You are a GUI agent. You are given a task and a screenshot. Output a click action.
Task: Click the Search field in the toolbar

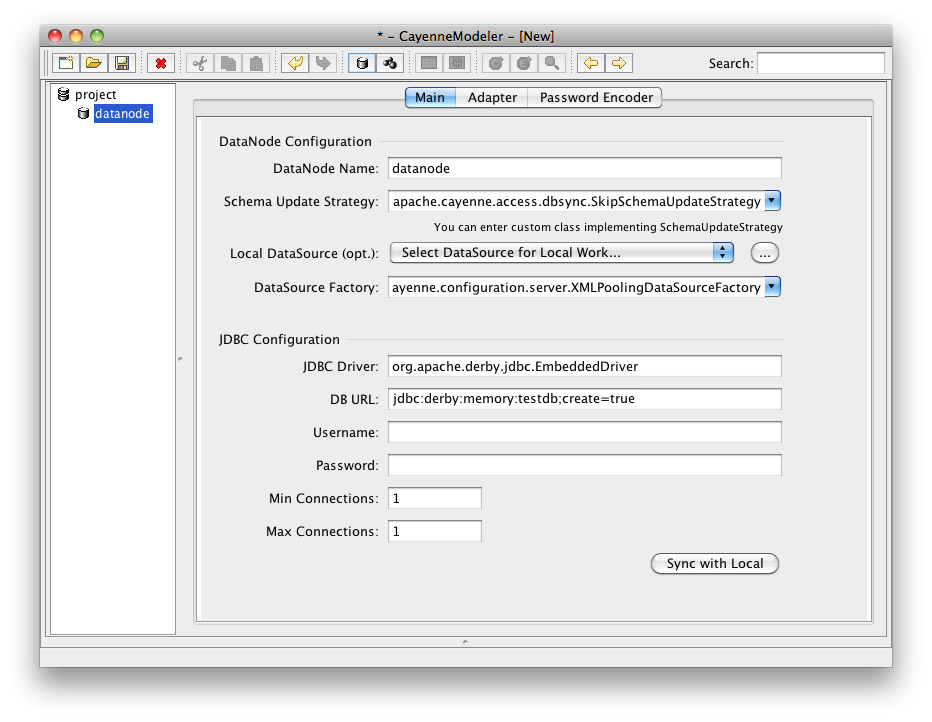point(820,63)
